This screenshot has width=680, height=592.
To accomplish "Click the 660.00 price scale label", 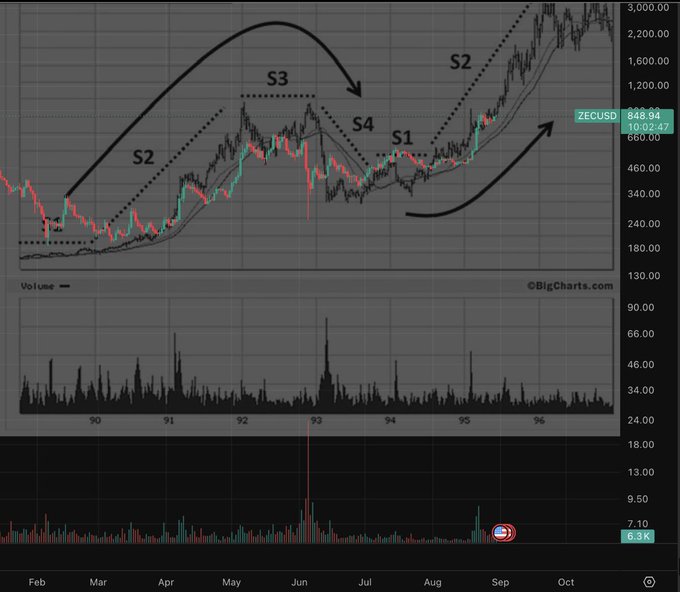I will (x=644, y=137).
